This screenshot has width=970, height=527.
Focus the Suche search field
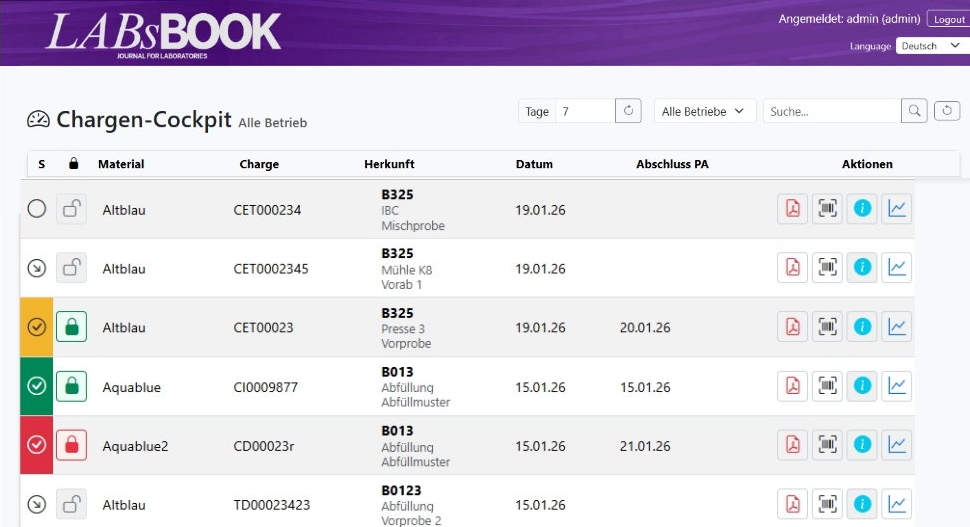(x=832, y=111)
